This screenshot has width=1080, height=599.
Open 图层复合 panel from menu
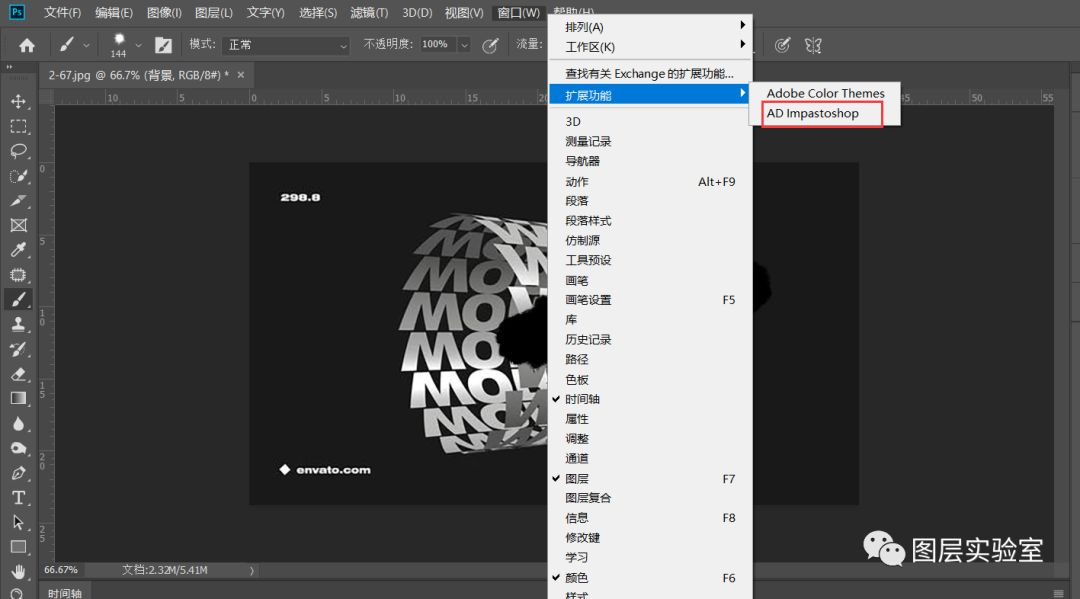[x=650, y=498]
